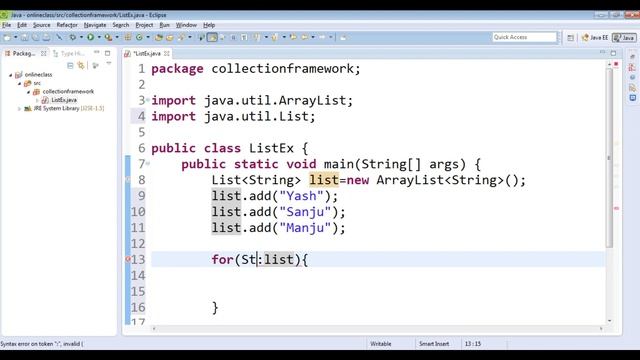Open the File menu
This screenshot has width=640, height=360.
click(7, 25)
